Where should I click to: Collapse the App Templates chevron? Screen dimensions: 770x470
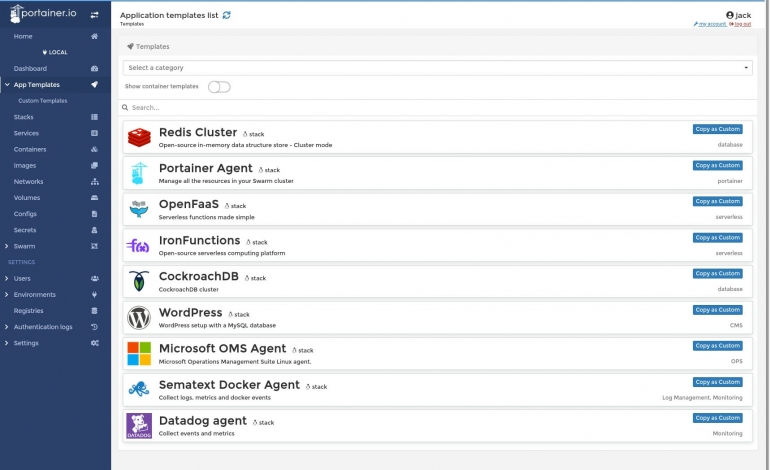[7, 84]
